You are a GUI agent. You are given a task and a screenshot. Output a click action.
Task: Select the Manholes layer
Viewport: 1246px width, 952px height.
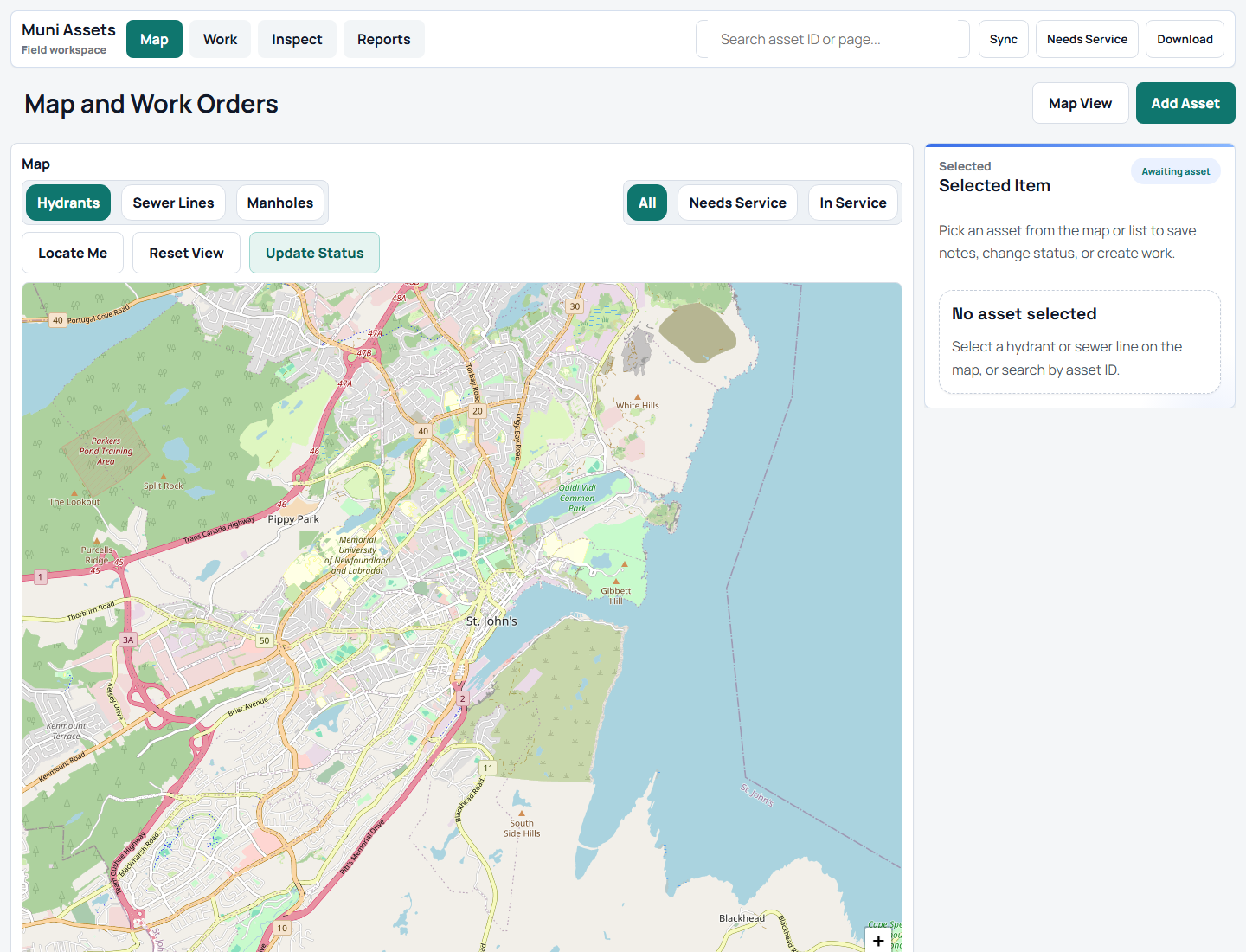280,203
